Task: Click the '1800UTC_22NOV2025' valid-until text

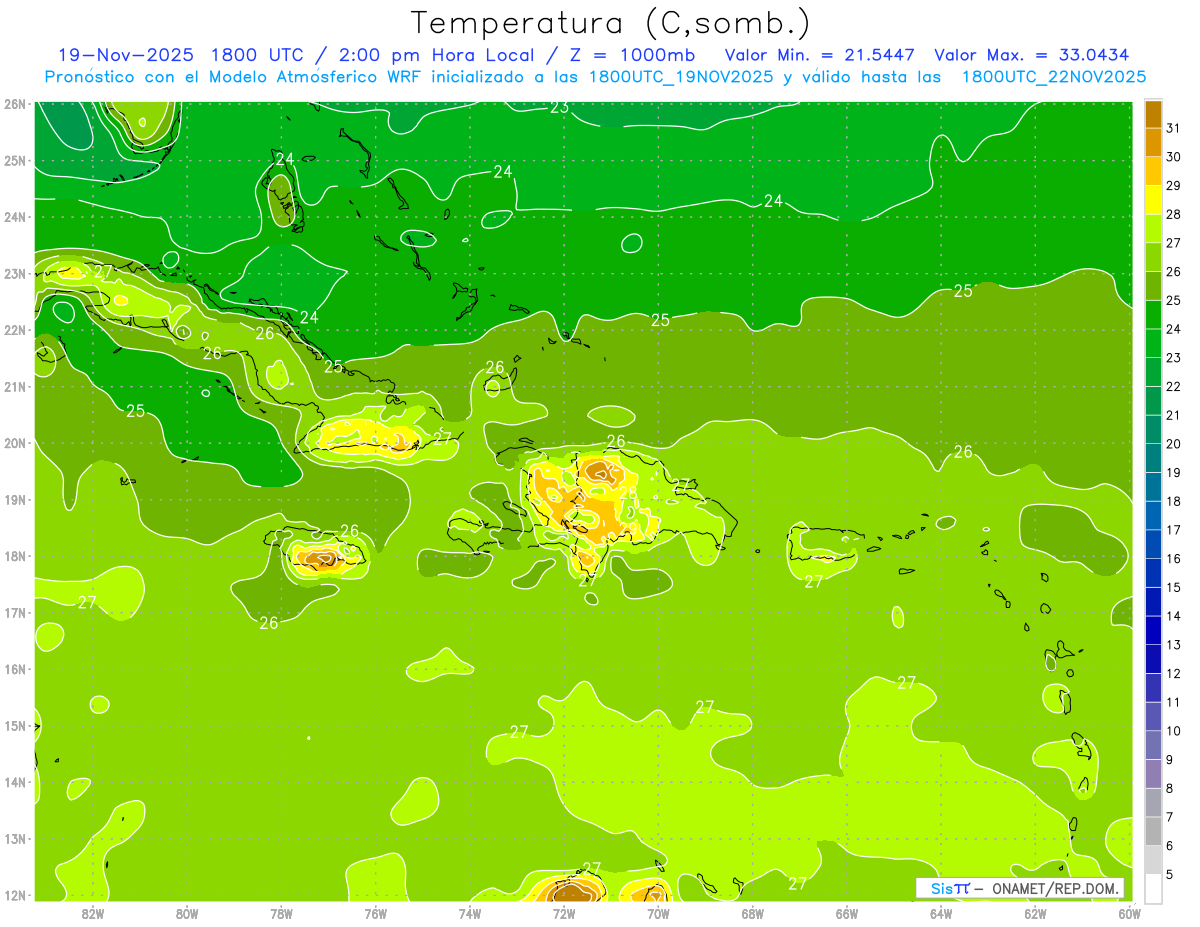Action: pos(1054,77)
